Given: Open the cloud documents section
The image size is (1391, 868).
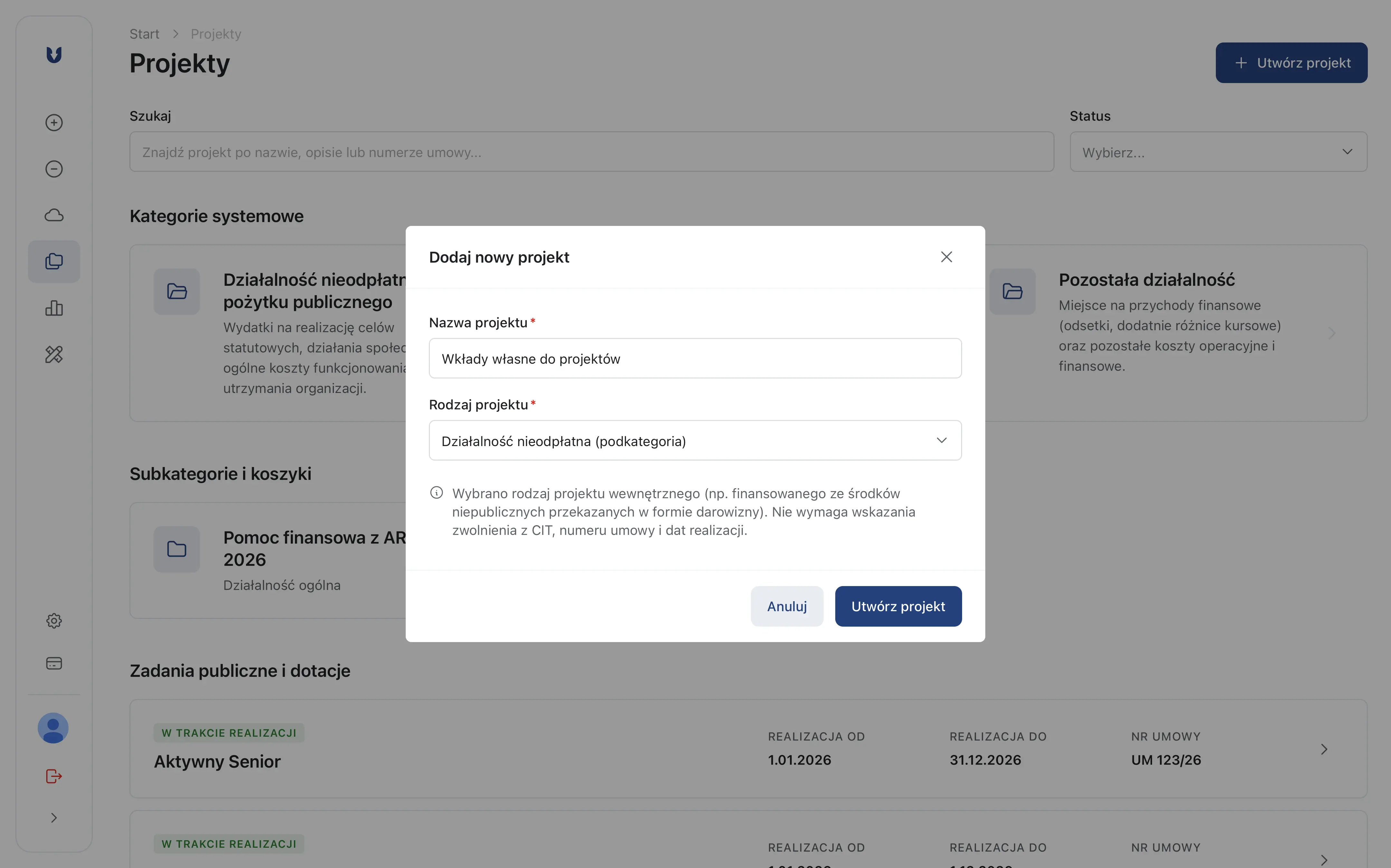Looking at the screenshot, I should click(53, 215).
